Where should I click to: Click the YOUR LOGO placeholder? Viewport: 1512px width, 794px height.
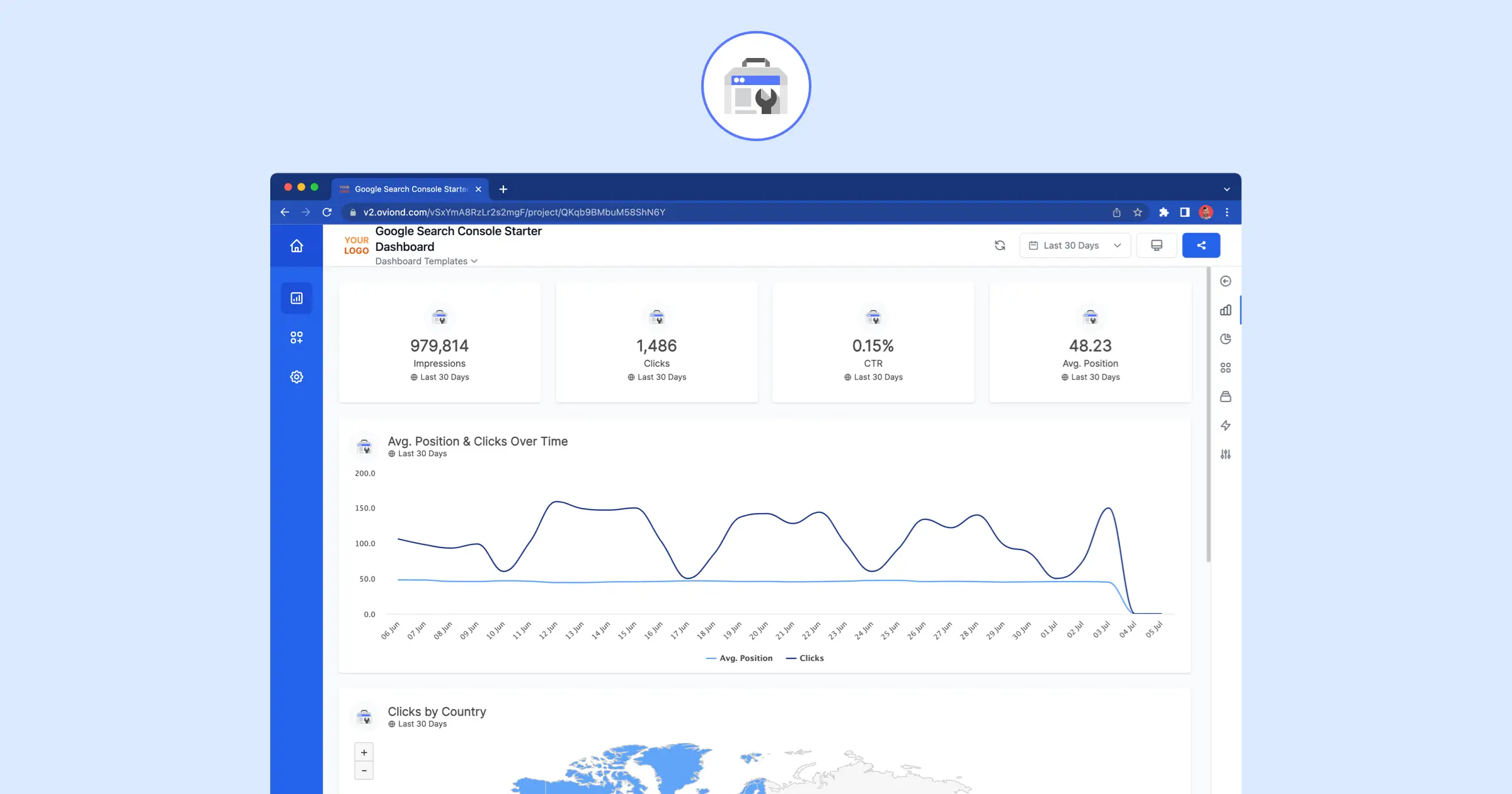357,245
